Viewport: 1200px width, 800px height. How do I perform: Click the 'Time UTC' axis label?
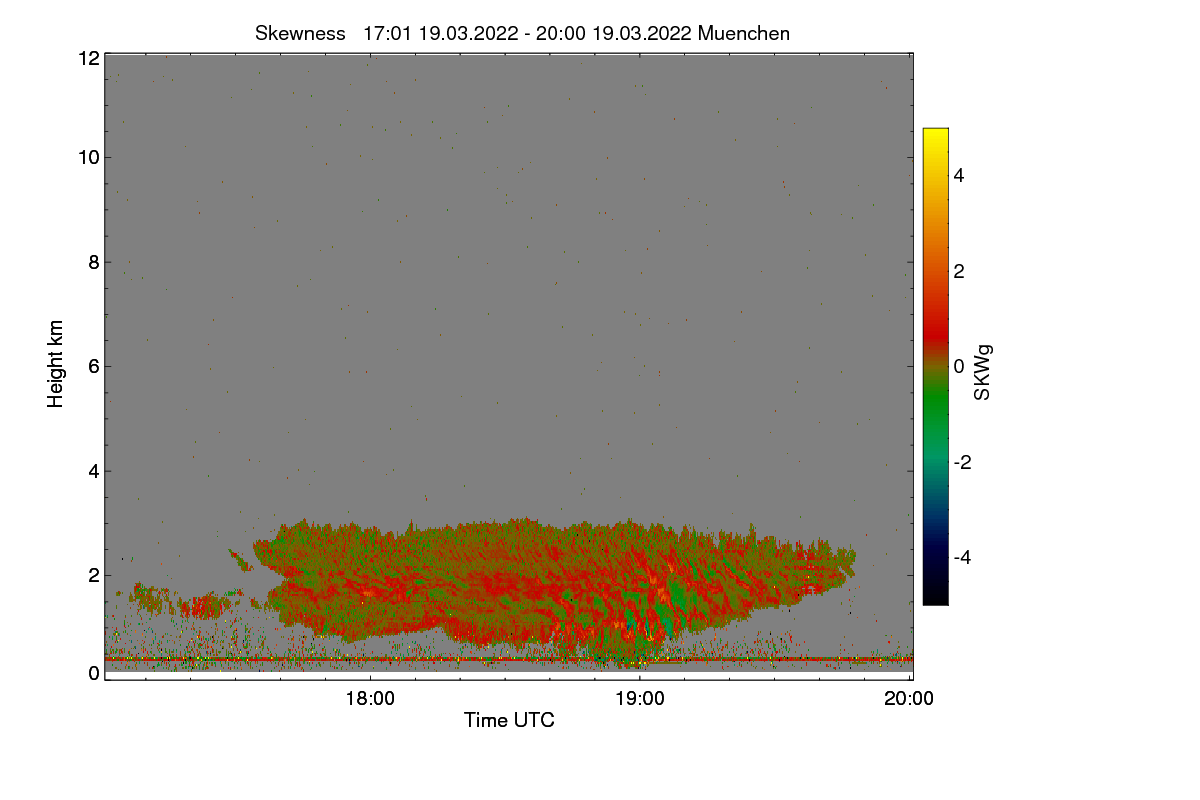coord(509,720)
